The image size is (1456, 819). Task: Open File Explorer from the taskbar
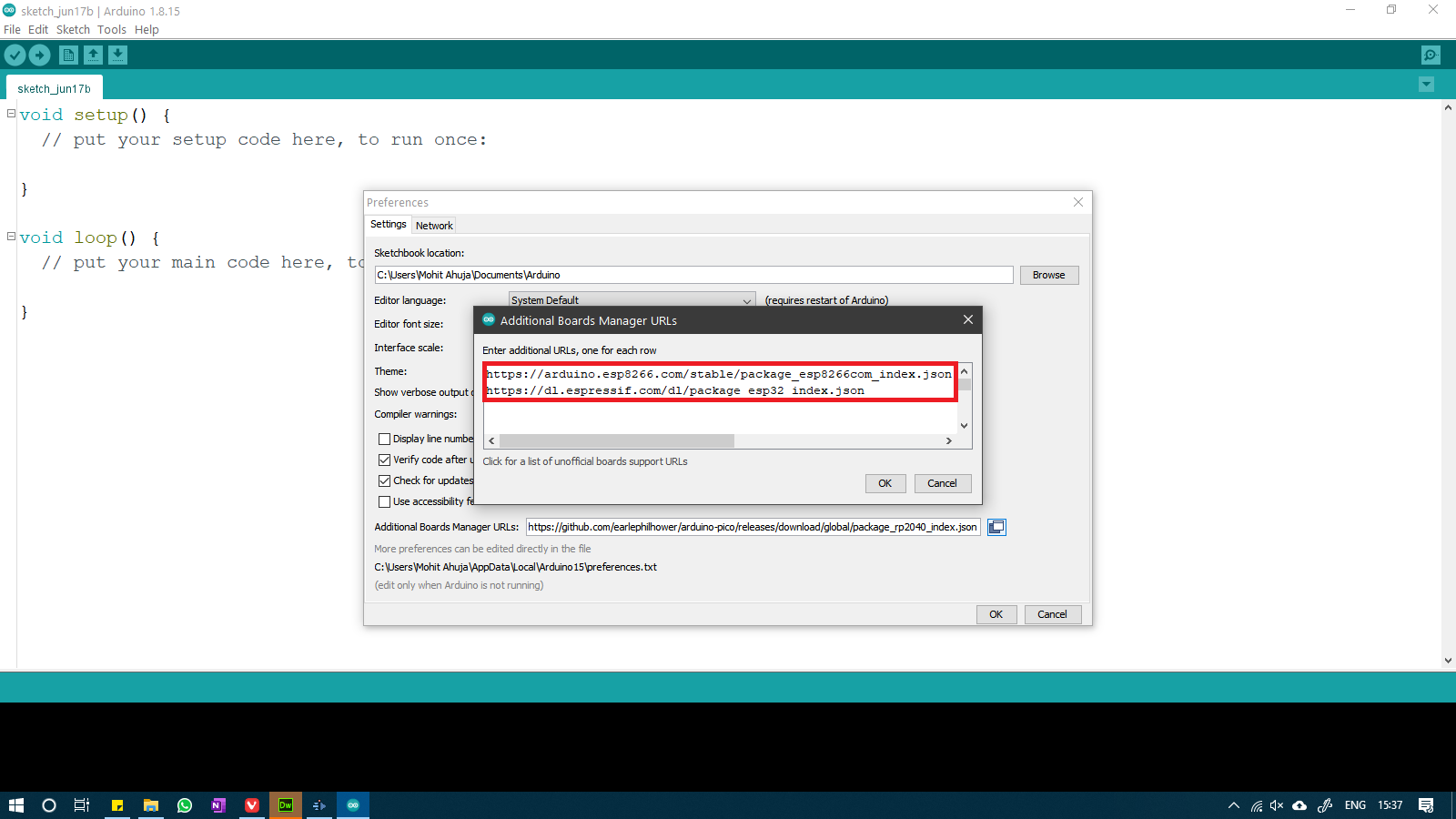coord(151,805)
